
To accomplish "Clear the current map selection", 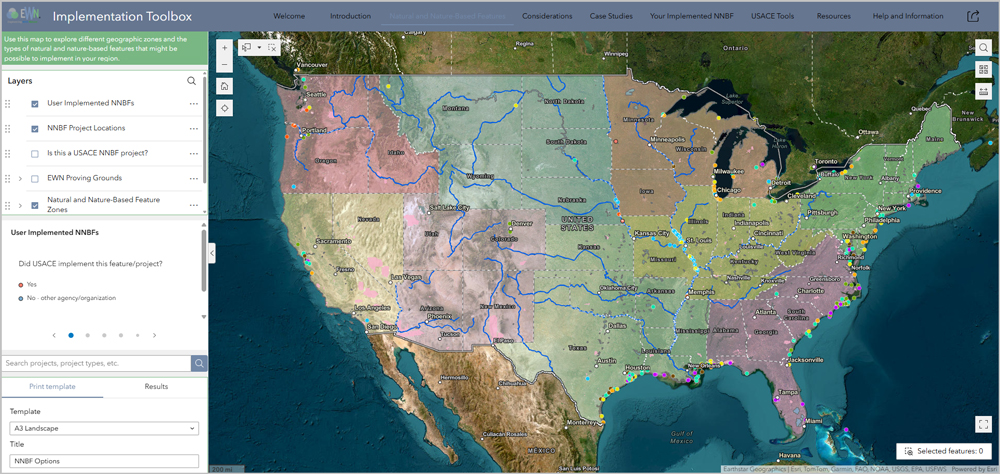I will coord(272,47).
